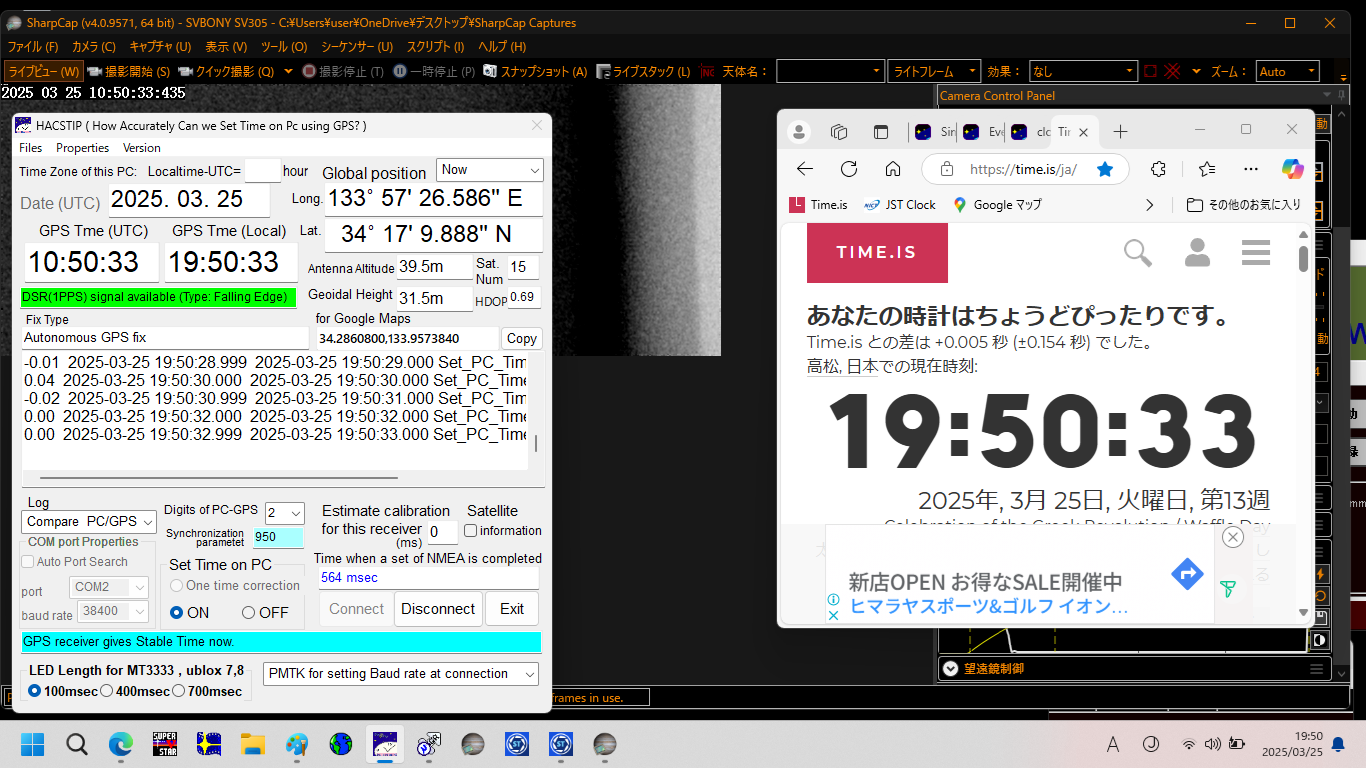Click the Time.is user profile icon
Viewport: 1366px width, 768px height.
pos(1197,253)
